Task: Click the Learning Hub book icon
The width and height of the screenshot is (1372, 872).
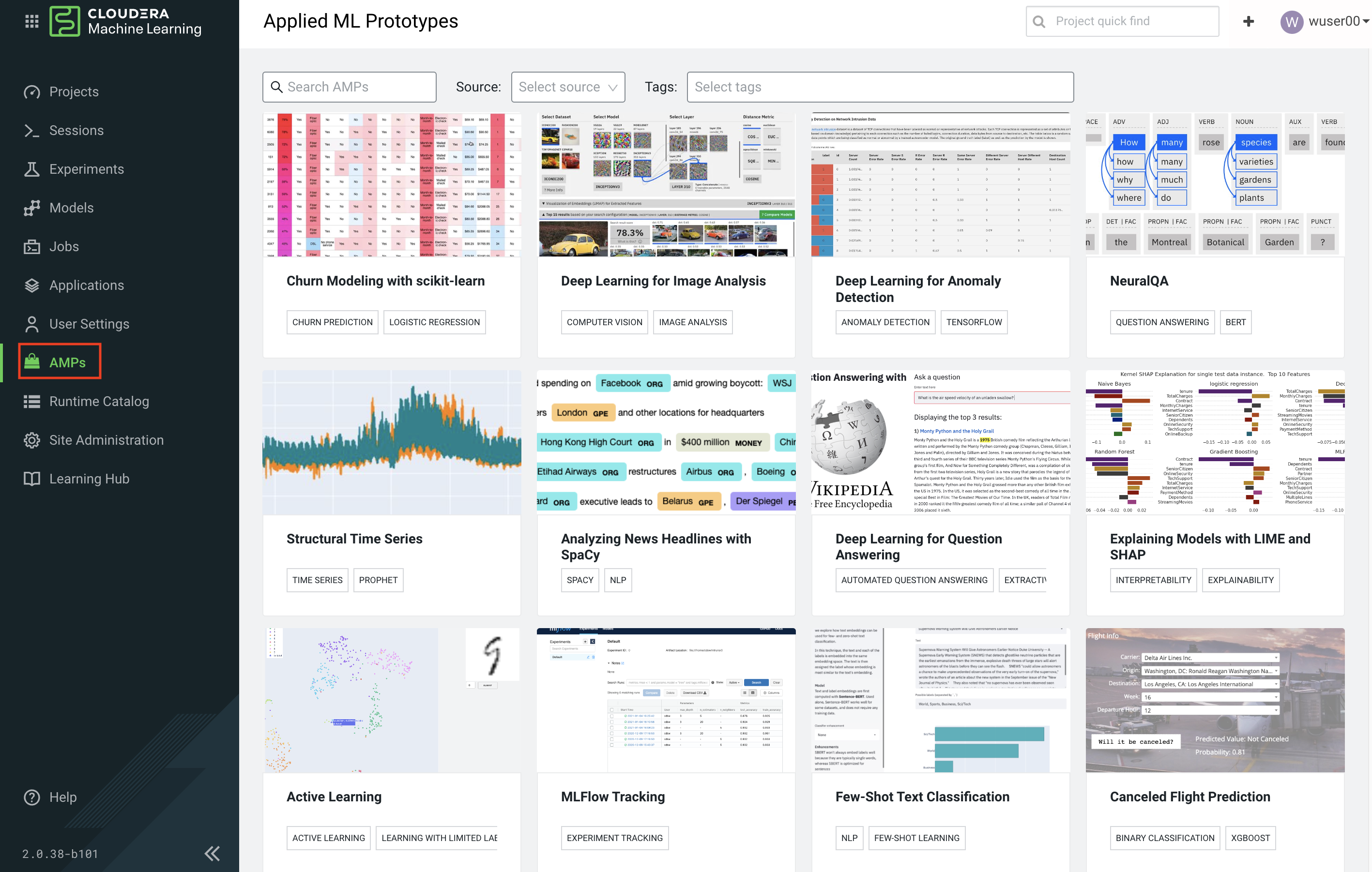Action: (x=32, y=479)
